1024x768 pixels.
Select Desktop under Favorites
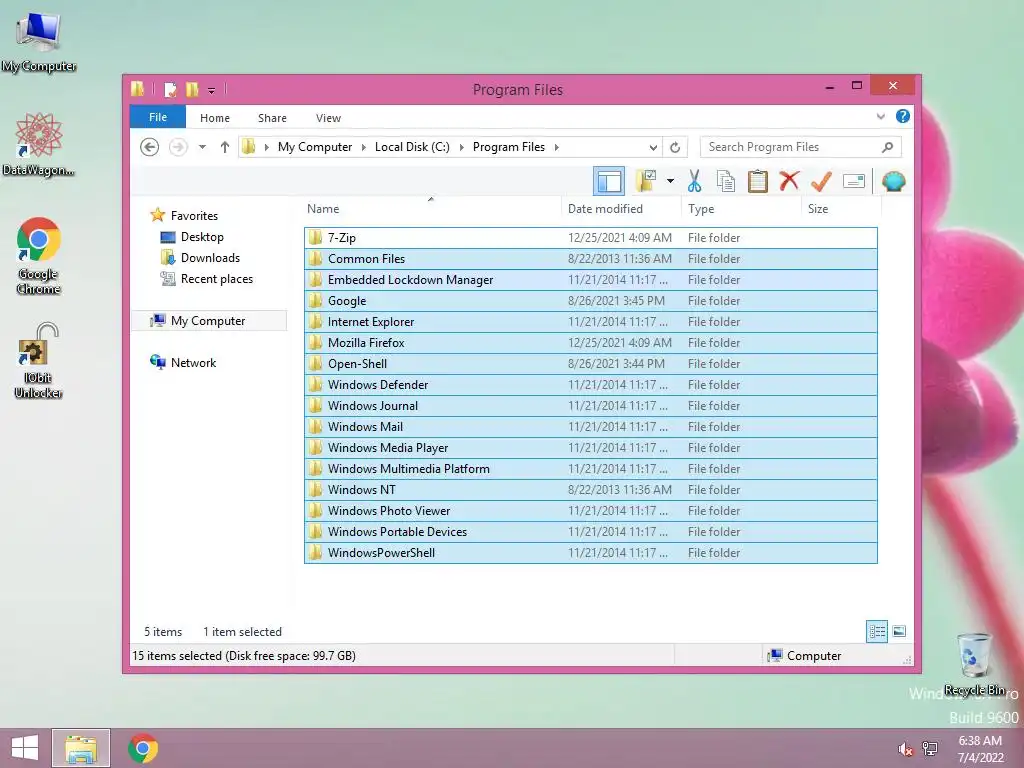click(202, 237)
